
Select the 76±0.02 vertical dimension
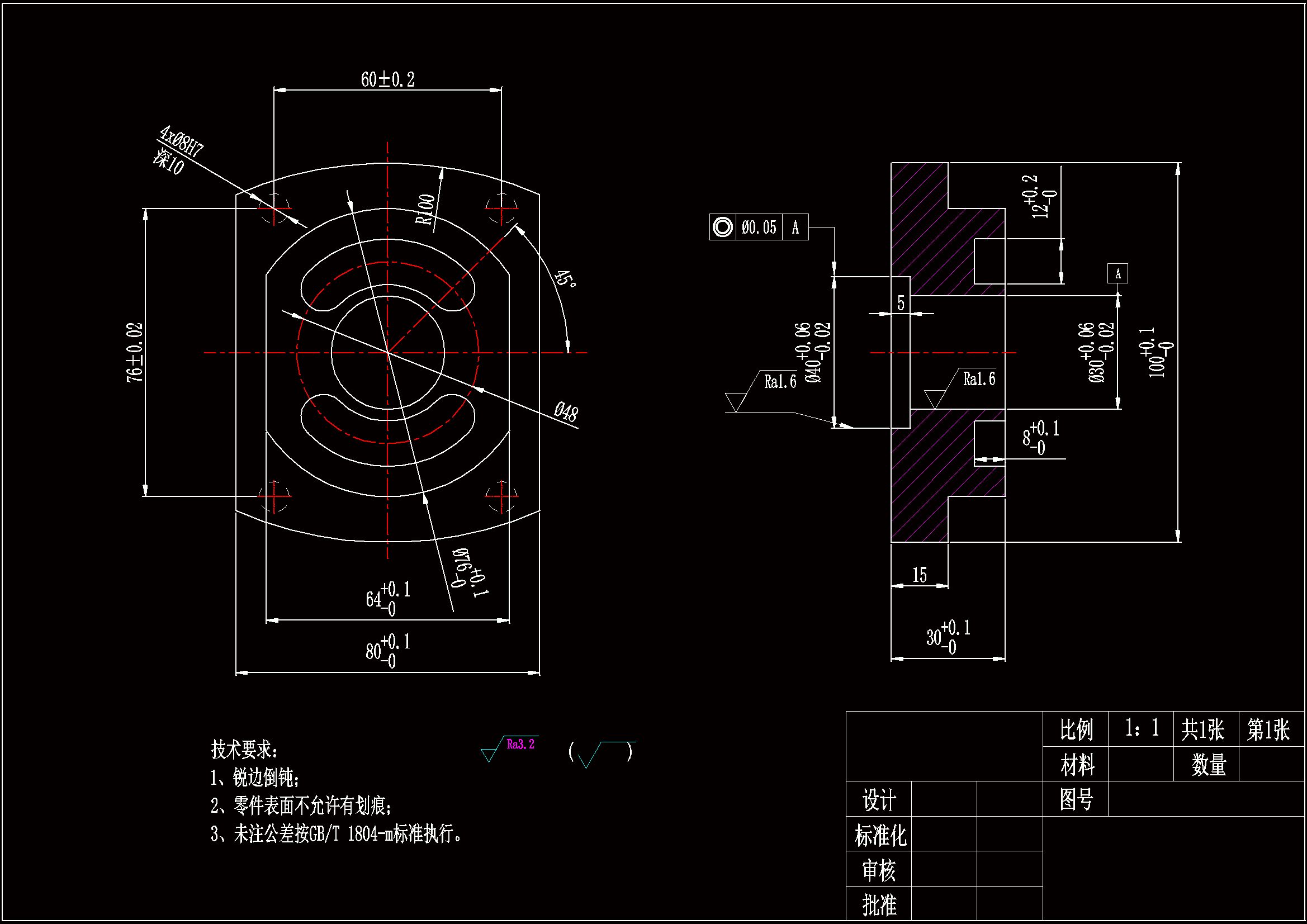click(x=135, y=352)
